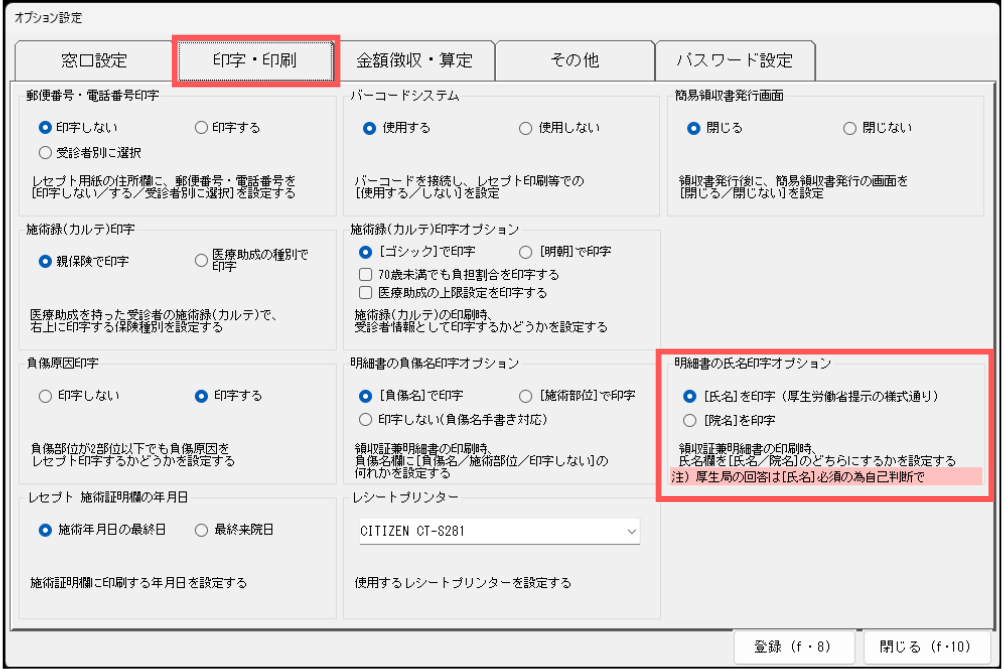This screenshot has height=669, width=1004.
Task: Open the 金額徴収・算定 tab
Action: [414, 60]
